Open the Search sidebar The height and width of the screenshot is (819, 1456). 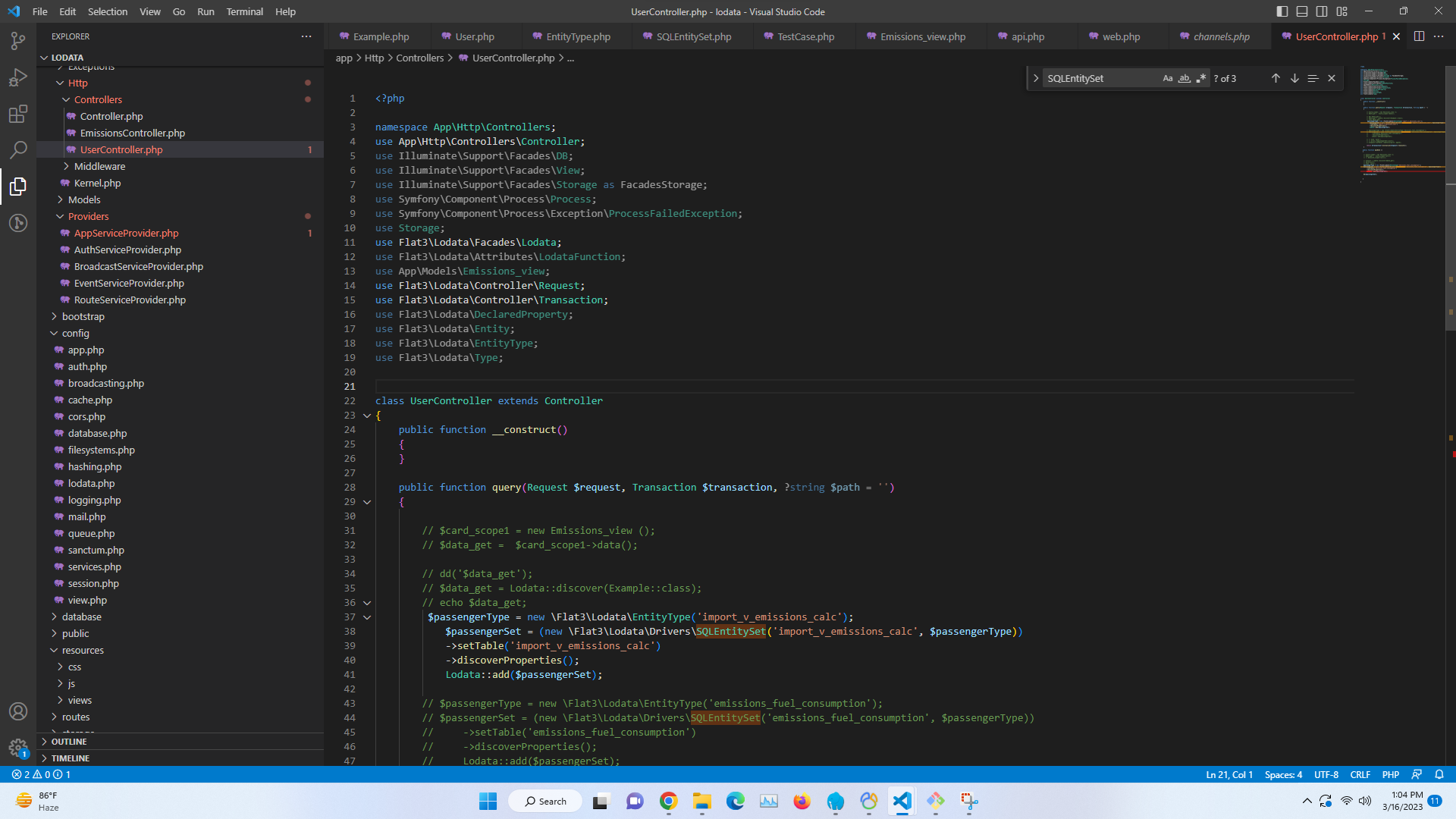(x=18, y=150)
